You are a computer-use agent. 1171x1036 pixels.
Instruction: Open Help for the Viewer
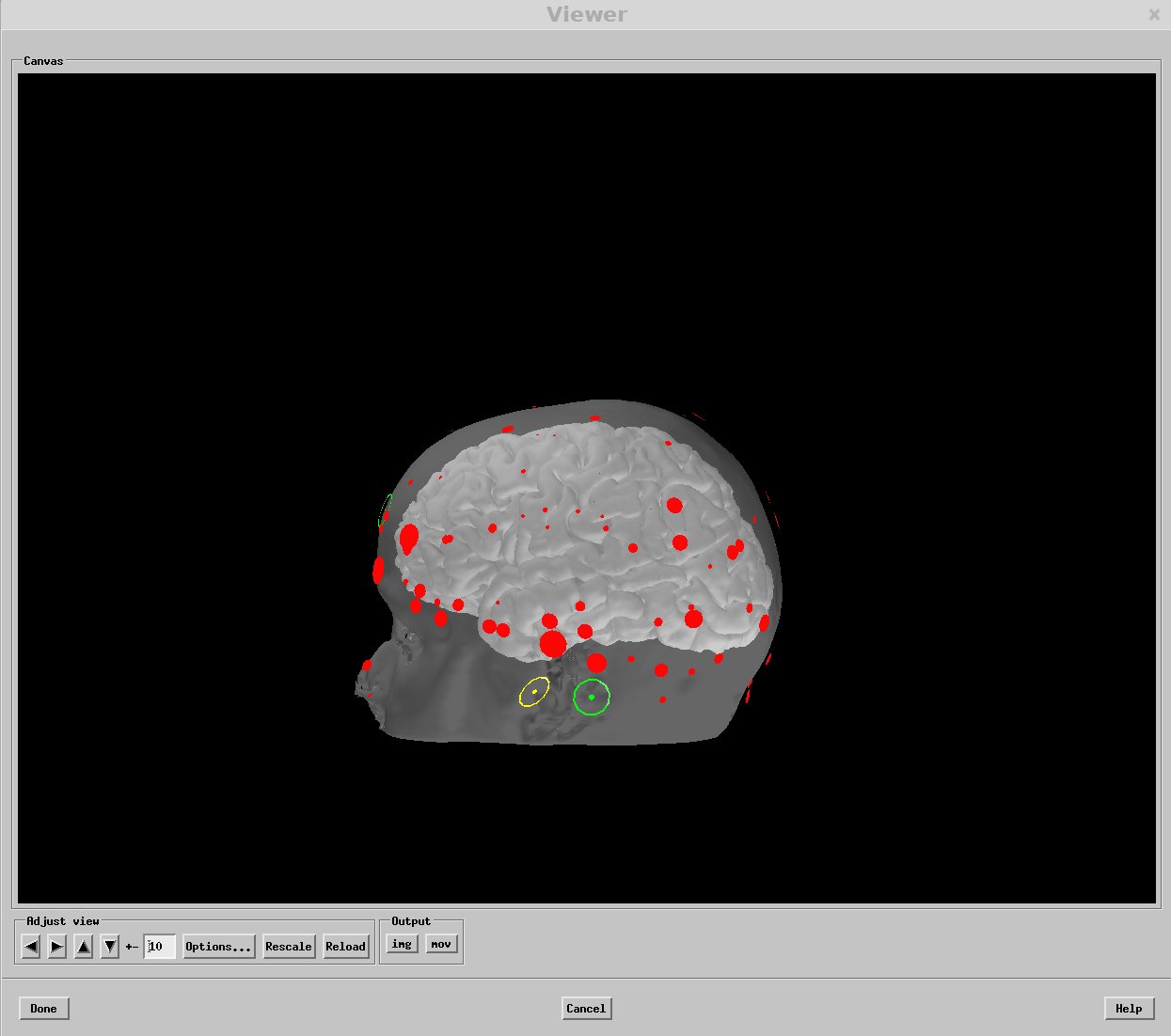click(1129, 1009)
